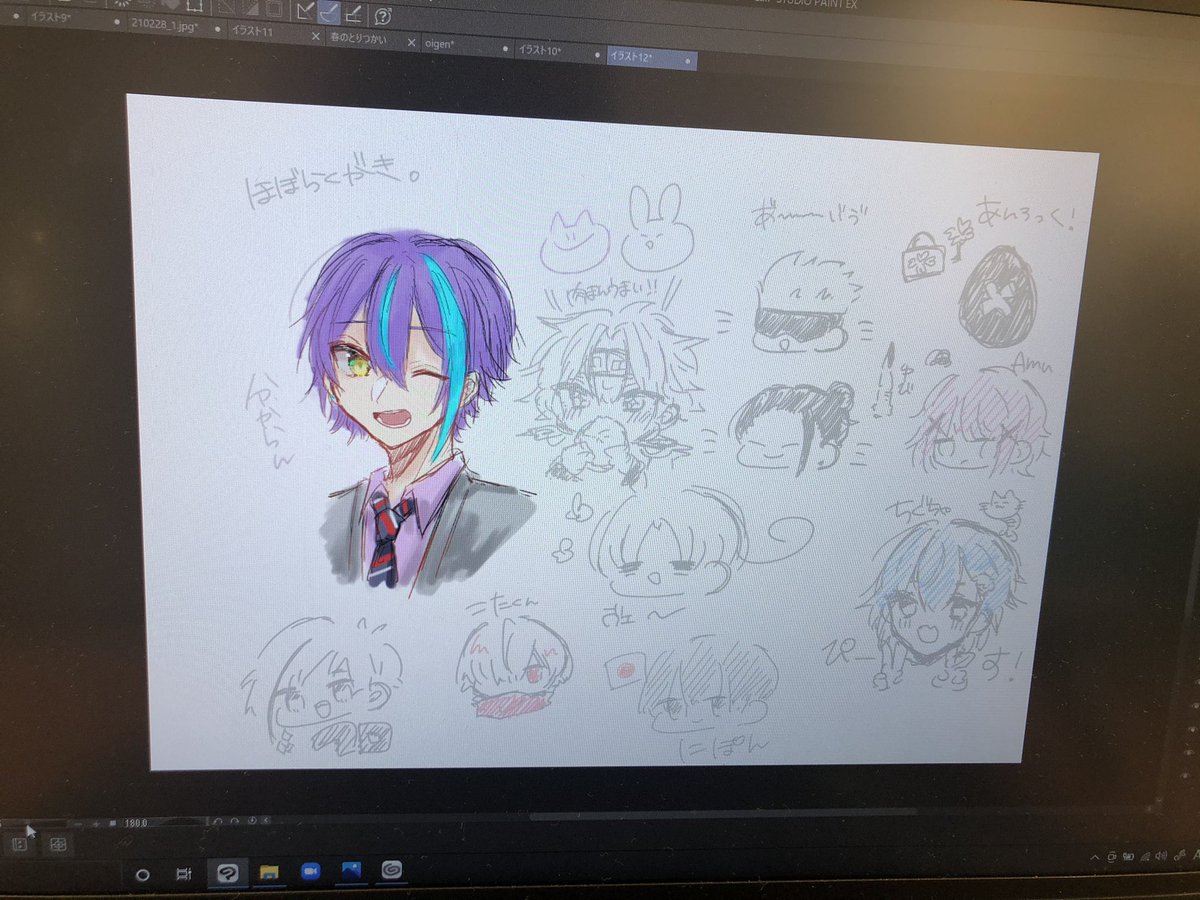Click the battery icon in system tray
1200x900 pixels.
tap(1128, 856)
